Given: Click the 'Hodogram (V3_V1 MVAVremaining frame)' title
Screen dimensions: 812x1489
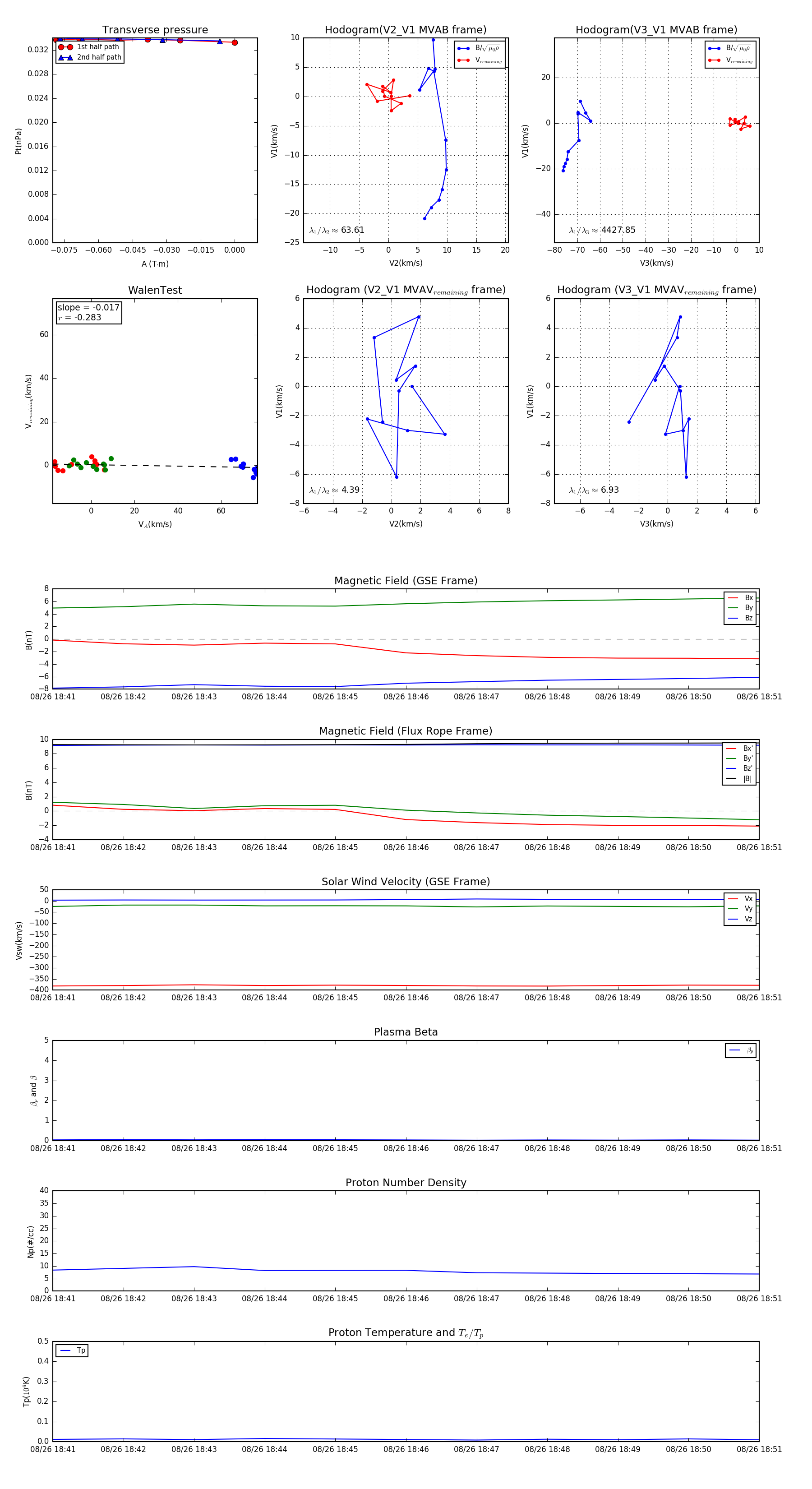Looking at the screenshot, I should pyautogui.click(x=656, y=290).
